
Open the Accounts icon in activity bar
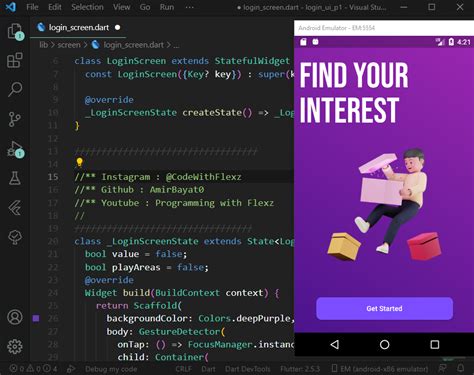(x=15, y=317)
